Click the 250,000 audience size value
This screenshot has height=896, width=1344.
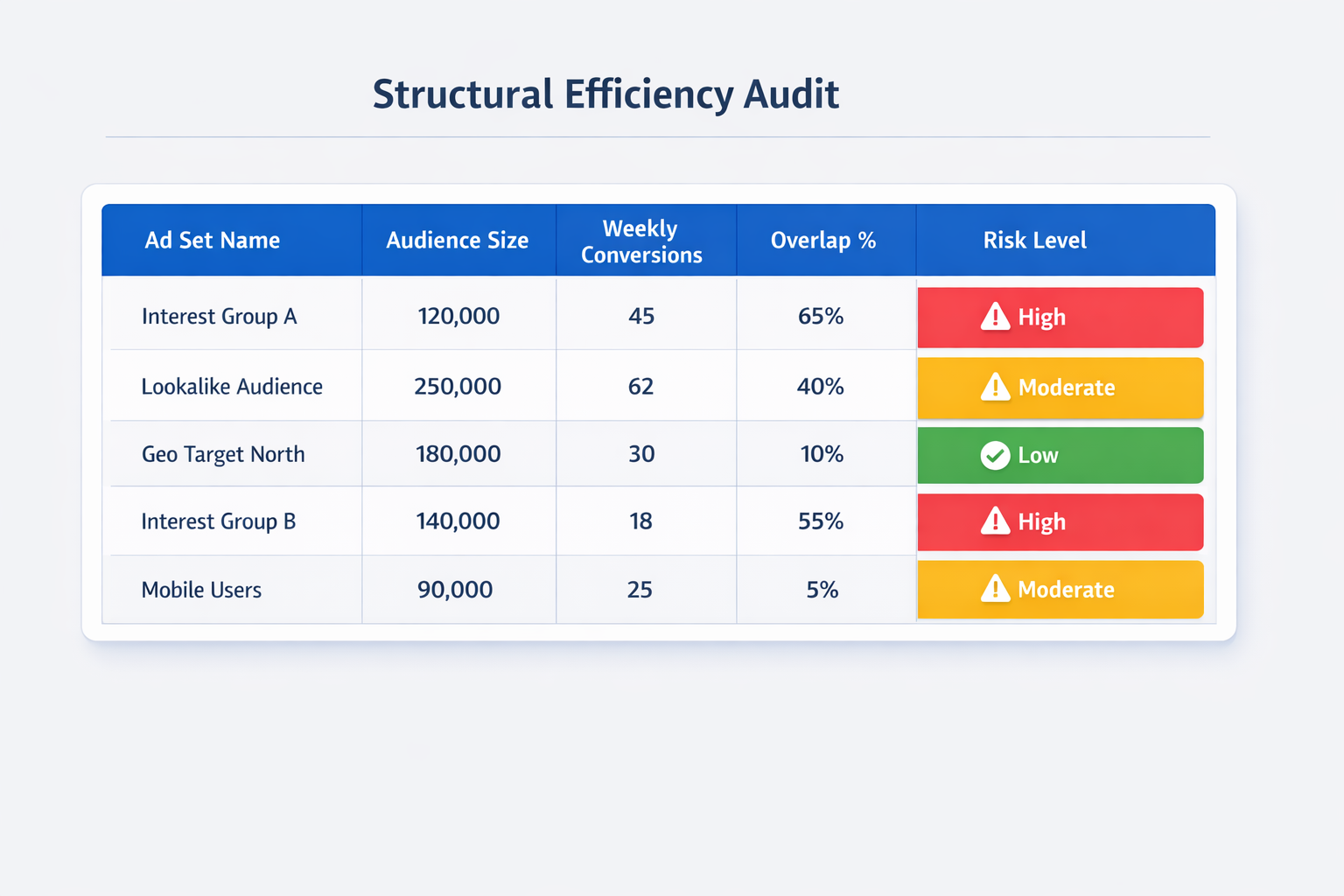click(x=458, y=385)
